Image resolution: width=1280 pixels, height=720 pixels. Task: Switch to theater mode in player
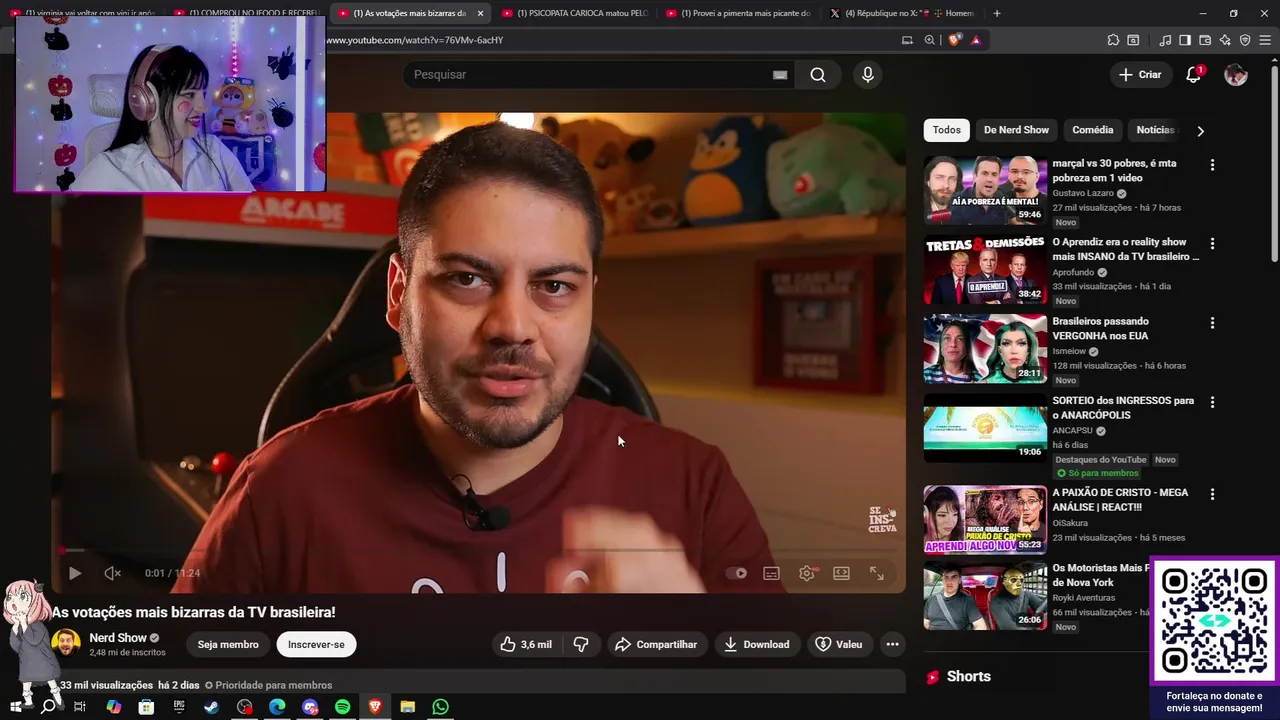pyautogui.click(x=841, y=573)
